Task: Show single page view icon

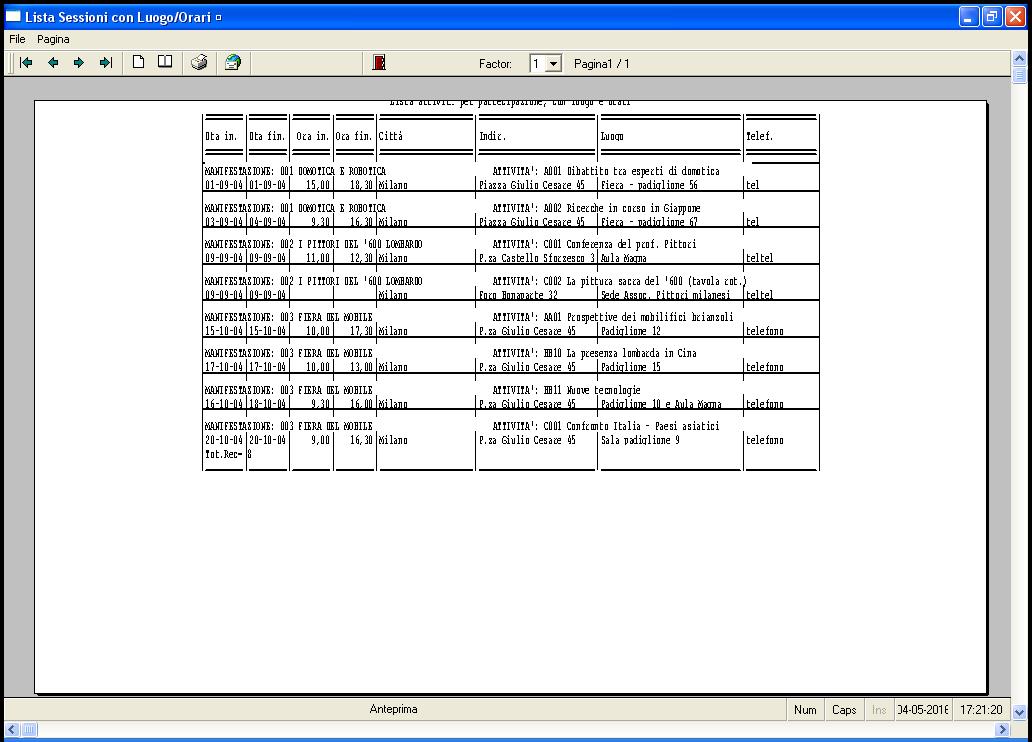Action: (138, 62)
